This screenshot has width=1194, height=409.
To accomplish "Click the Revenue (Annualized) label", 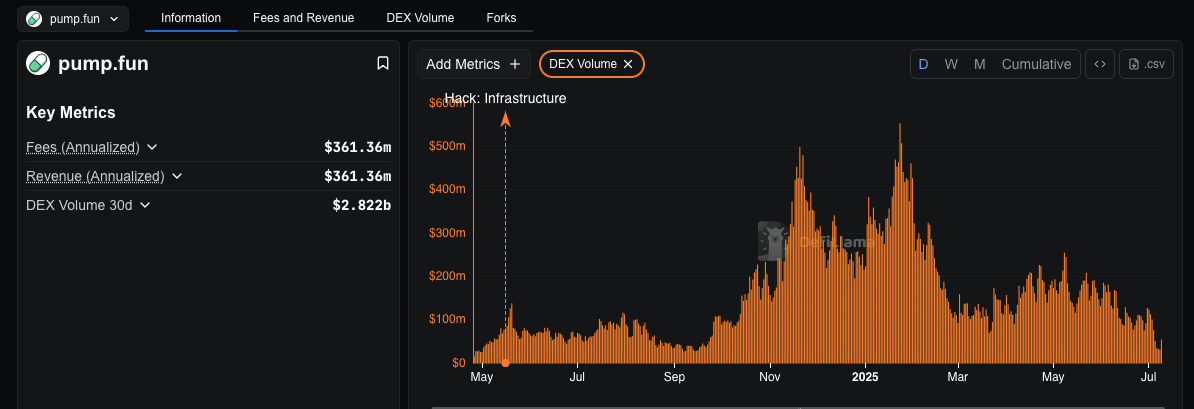I will click(x=95, y=176).
